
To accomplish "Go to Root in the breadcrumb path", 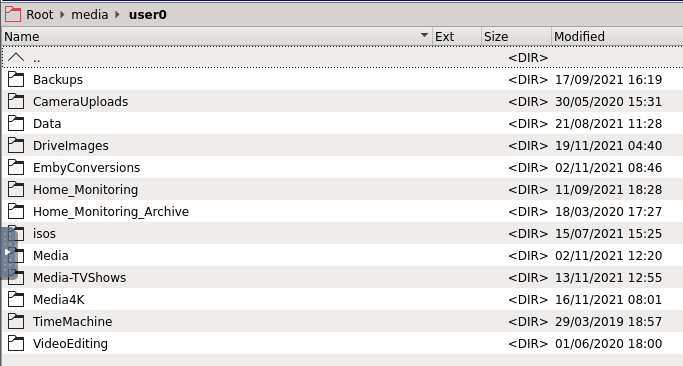I will 40,14.
